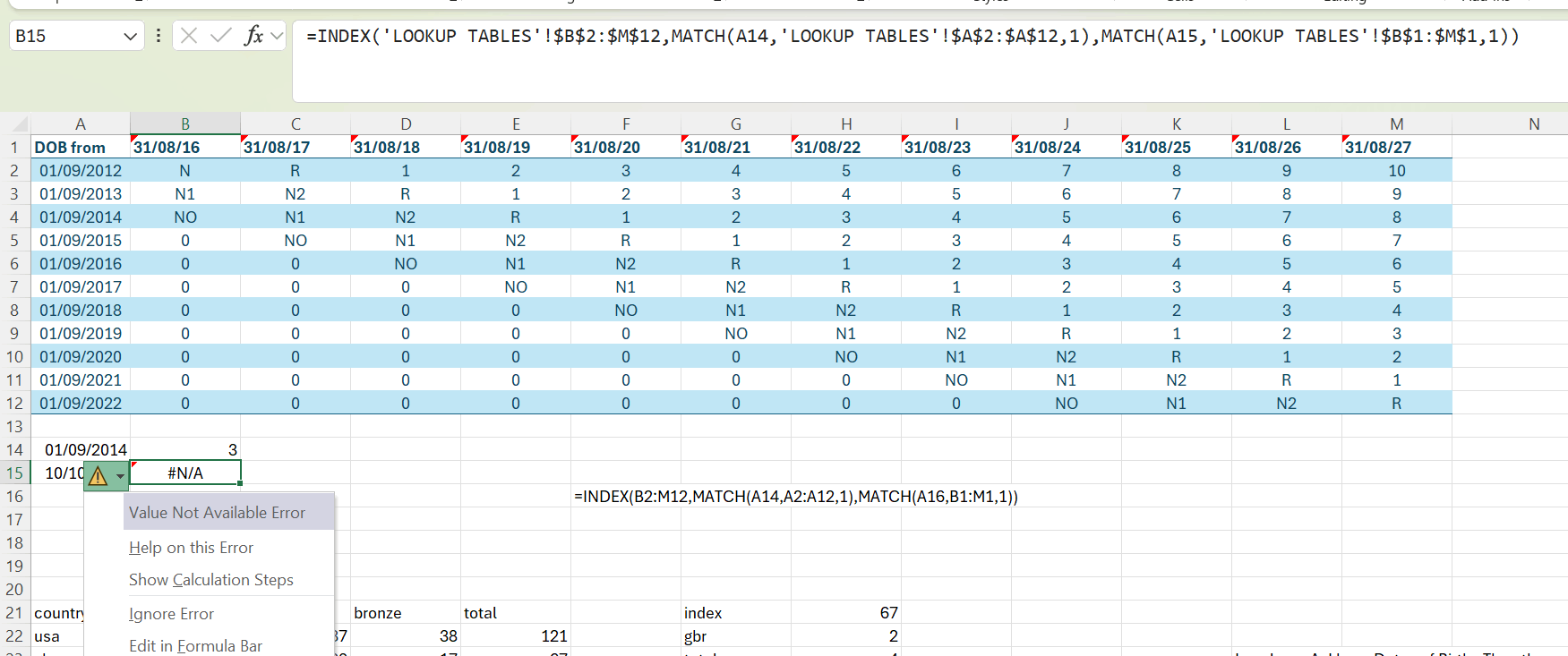The height and width of the screenshot is (656, 1568).
Task: Click cell A14 containing 01/09/2014
Action: 81,449
